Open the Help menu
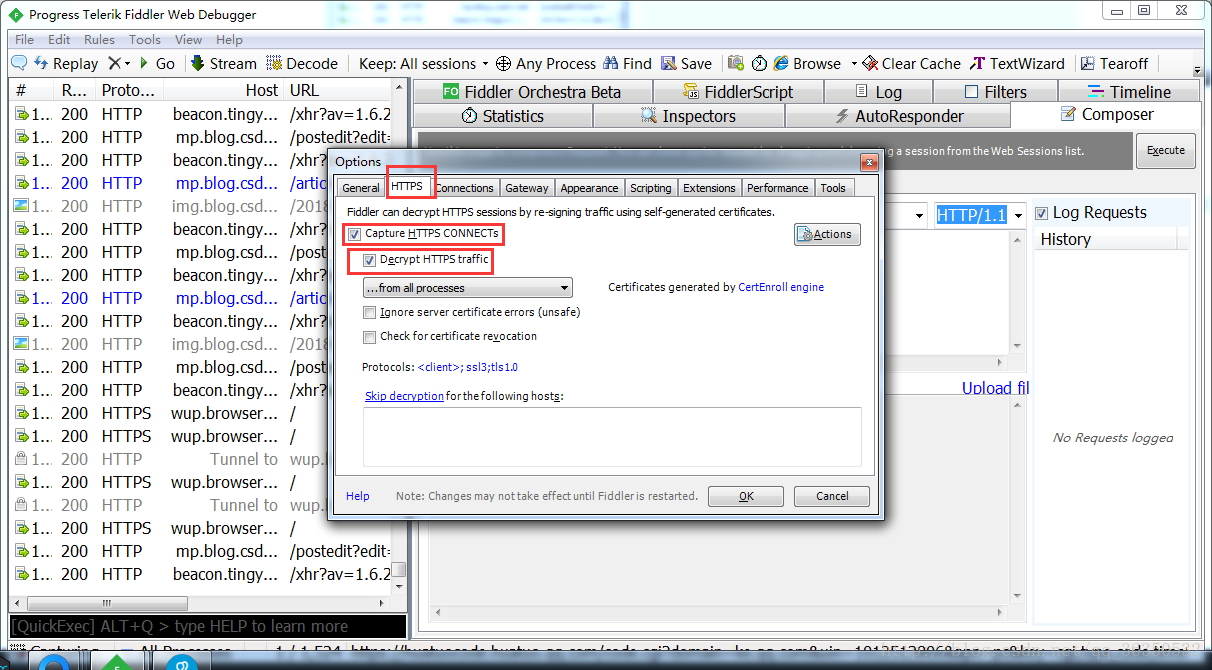This screenshot has height=670, width=1212. (229, 40)
